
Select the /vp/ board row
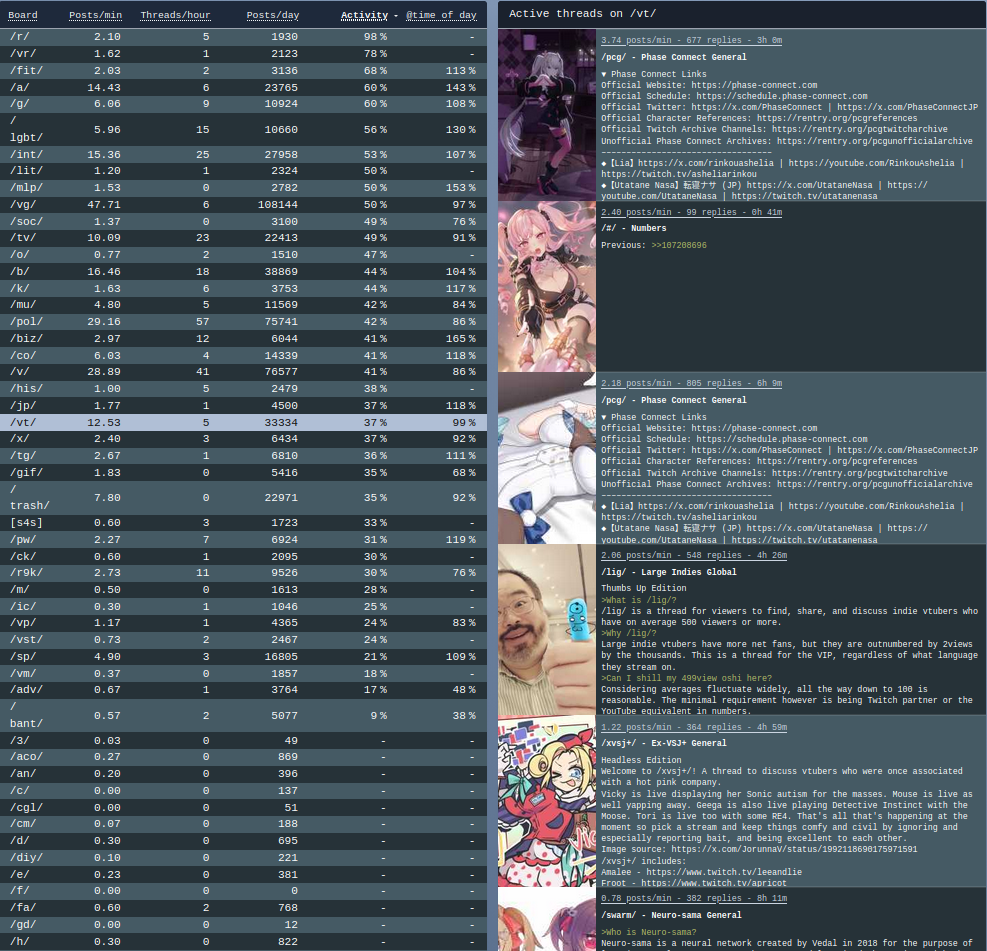[x=243, y=623]
